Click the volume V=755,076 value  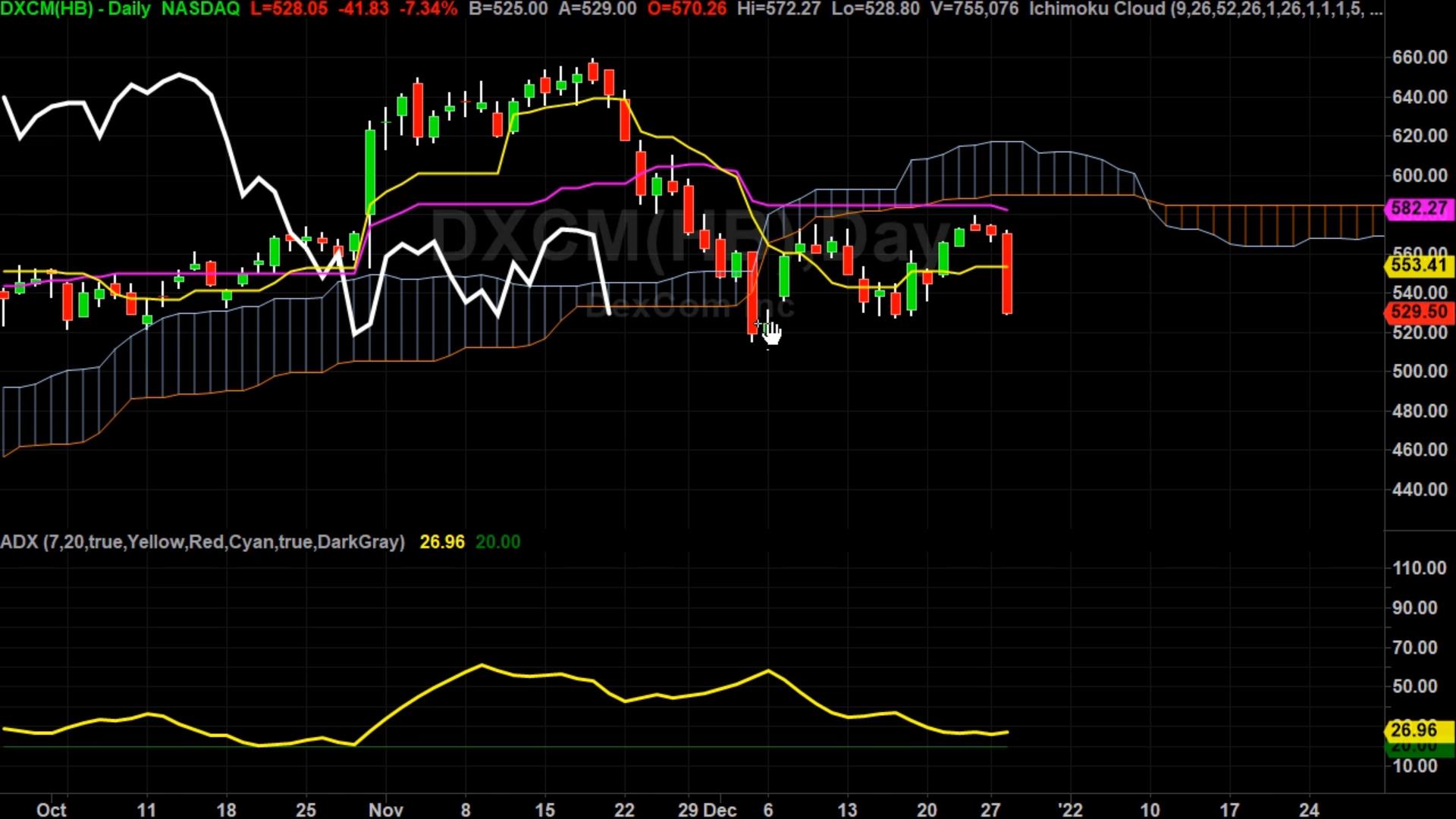point(974,9)
